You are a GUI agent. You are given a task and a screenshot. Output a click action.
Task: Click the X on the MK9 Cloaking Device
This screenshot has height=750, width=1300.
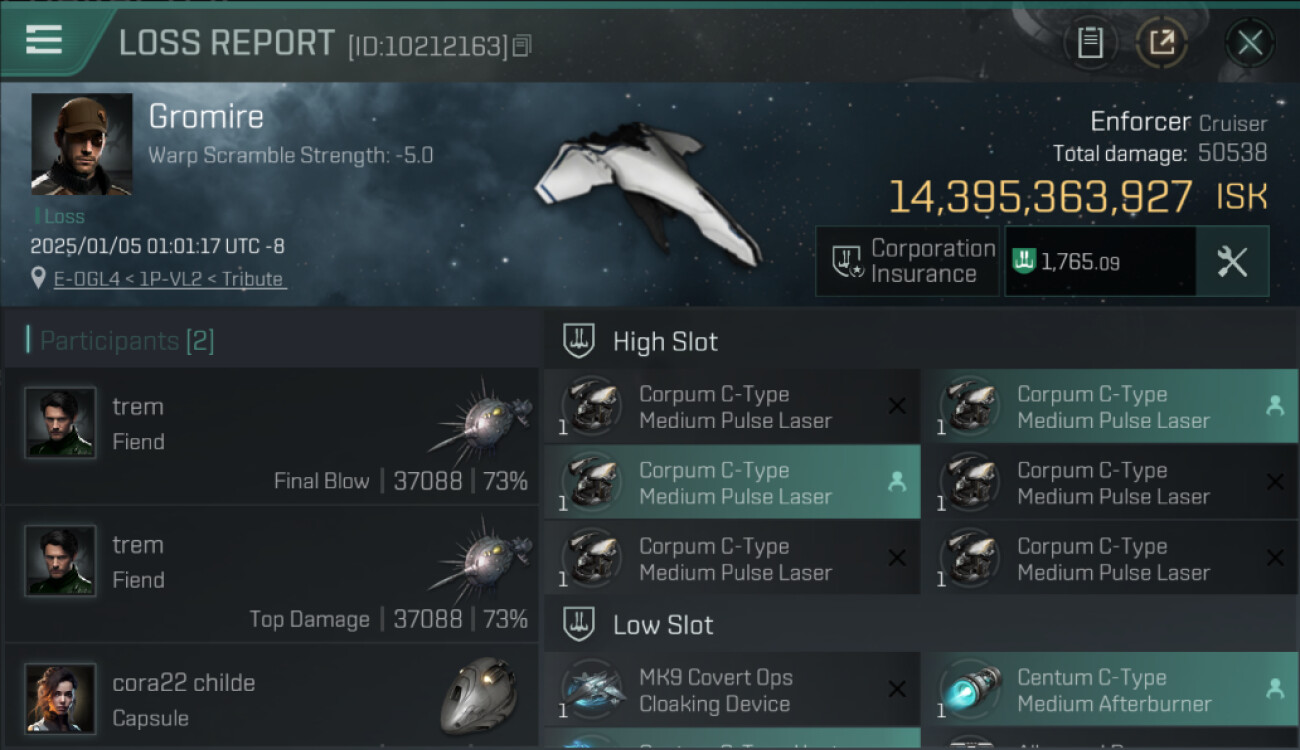pyautogui.click(x=897, y=689)
